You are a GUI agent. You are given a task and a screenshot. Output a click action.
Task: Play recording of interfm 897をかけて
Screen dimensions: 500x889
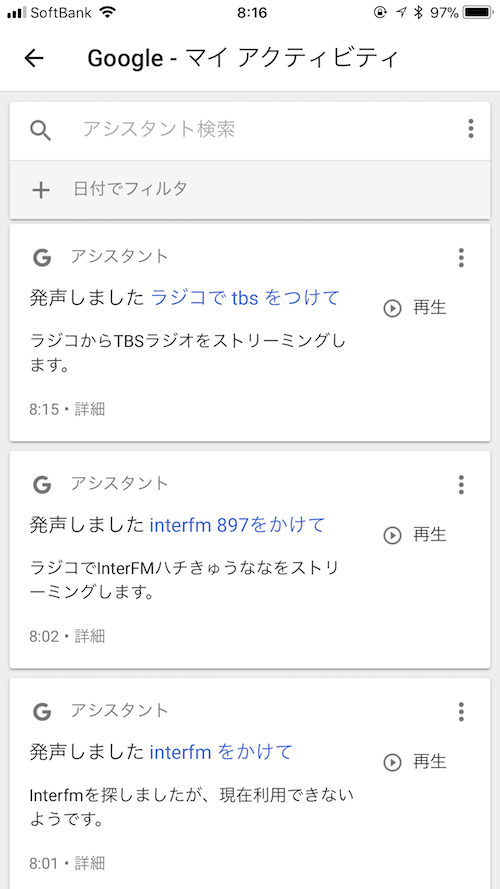click(x=415, y=535)
